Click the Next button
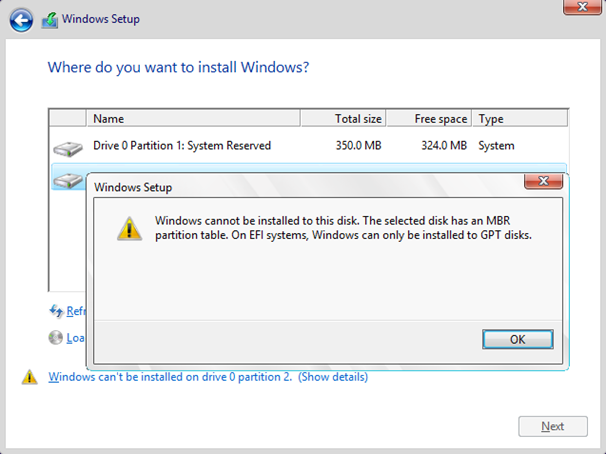The image size is (606, 454). pos(553,426)
